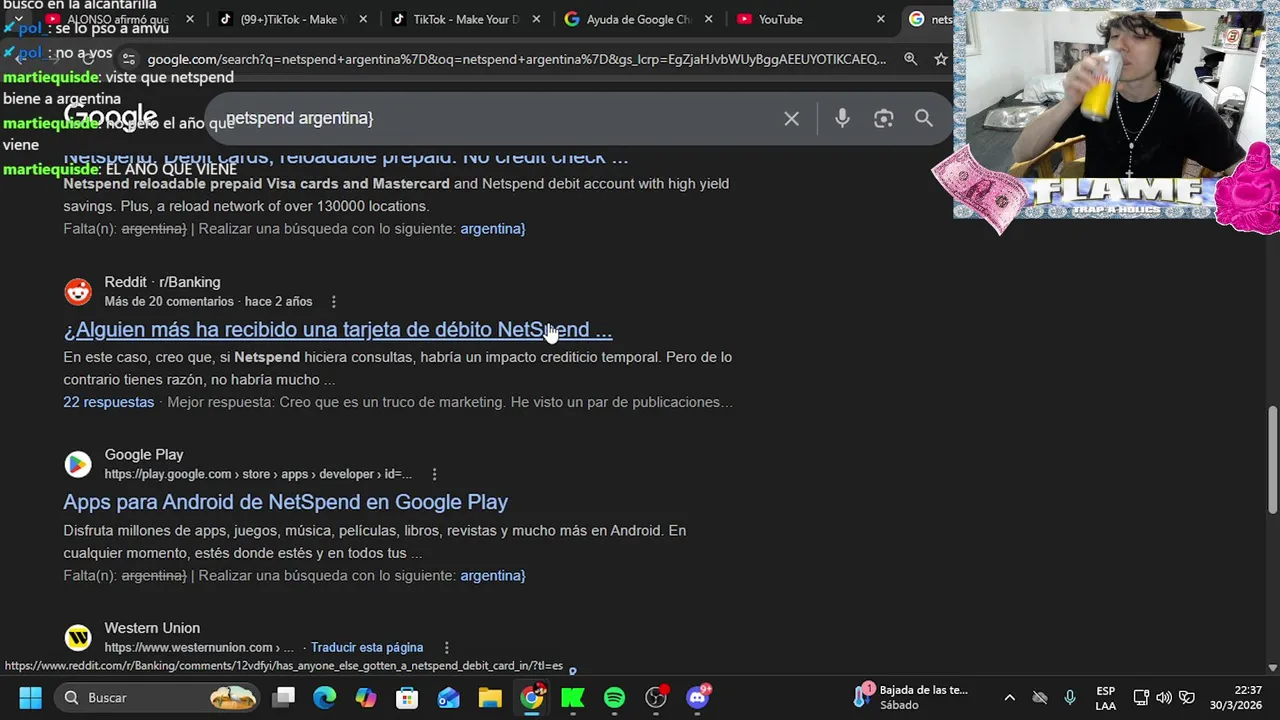Open volume control in system tray
This screenshot has width=1280, height=720.
(1164, 697)
